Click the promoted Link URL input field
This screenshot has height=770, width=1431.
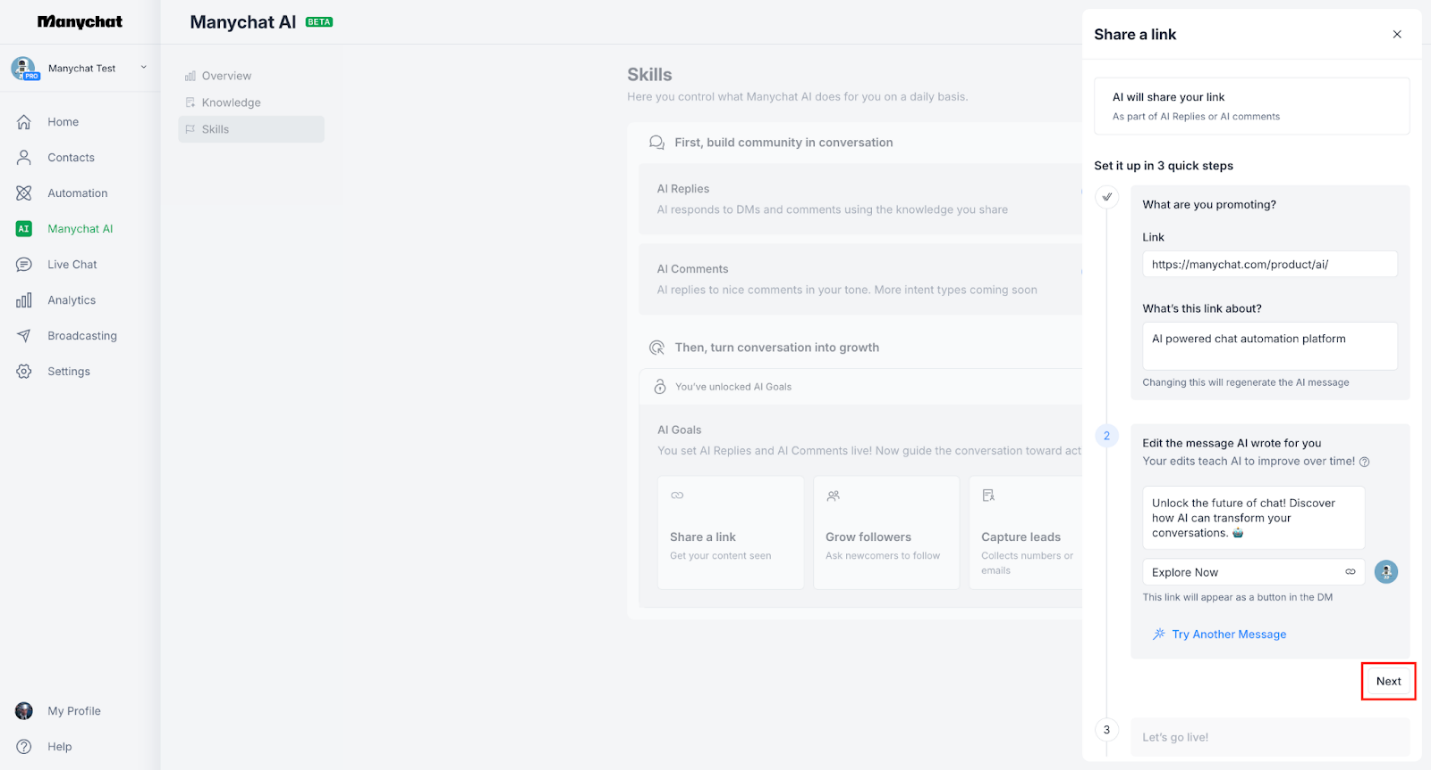pyautogui.click(x=1270, y=263)
